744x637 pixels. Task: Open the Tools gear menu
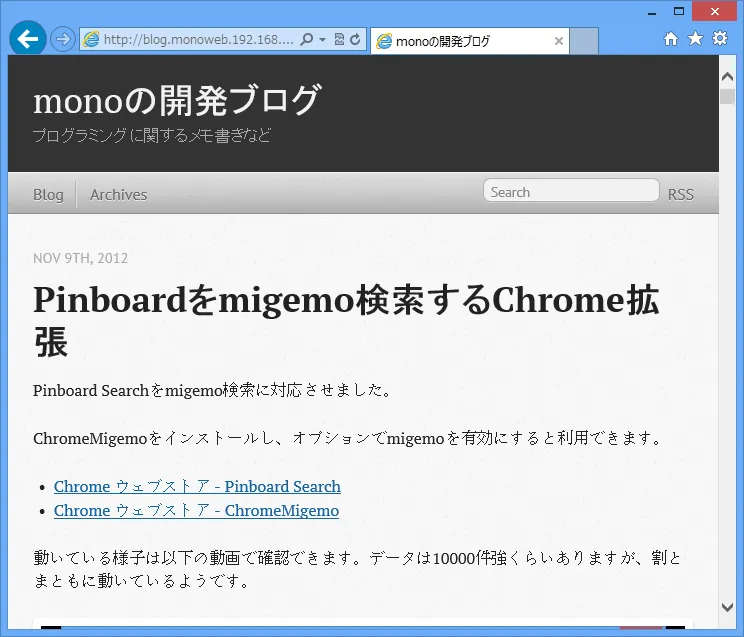point(719,39)
